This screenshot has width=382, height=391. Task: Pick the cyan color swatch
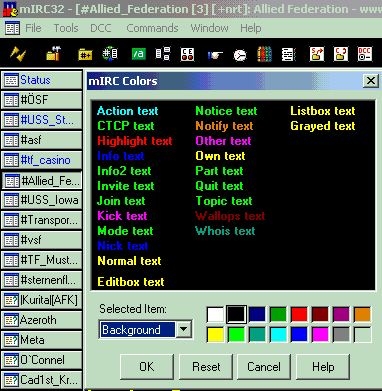[x=278, y=334]
